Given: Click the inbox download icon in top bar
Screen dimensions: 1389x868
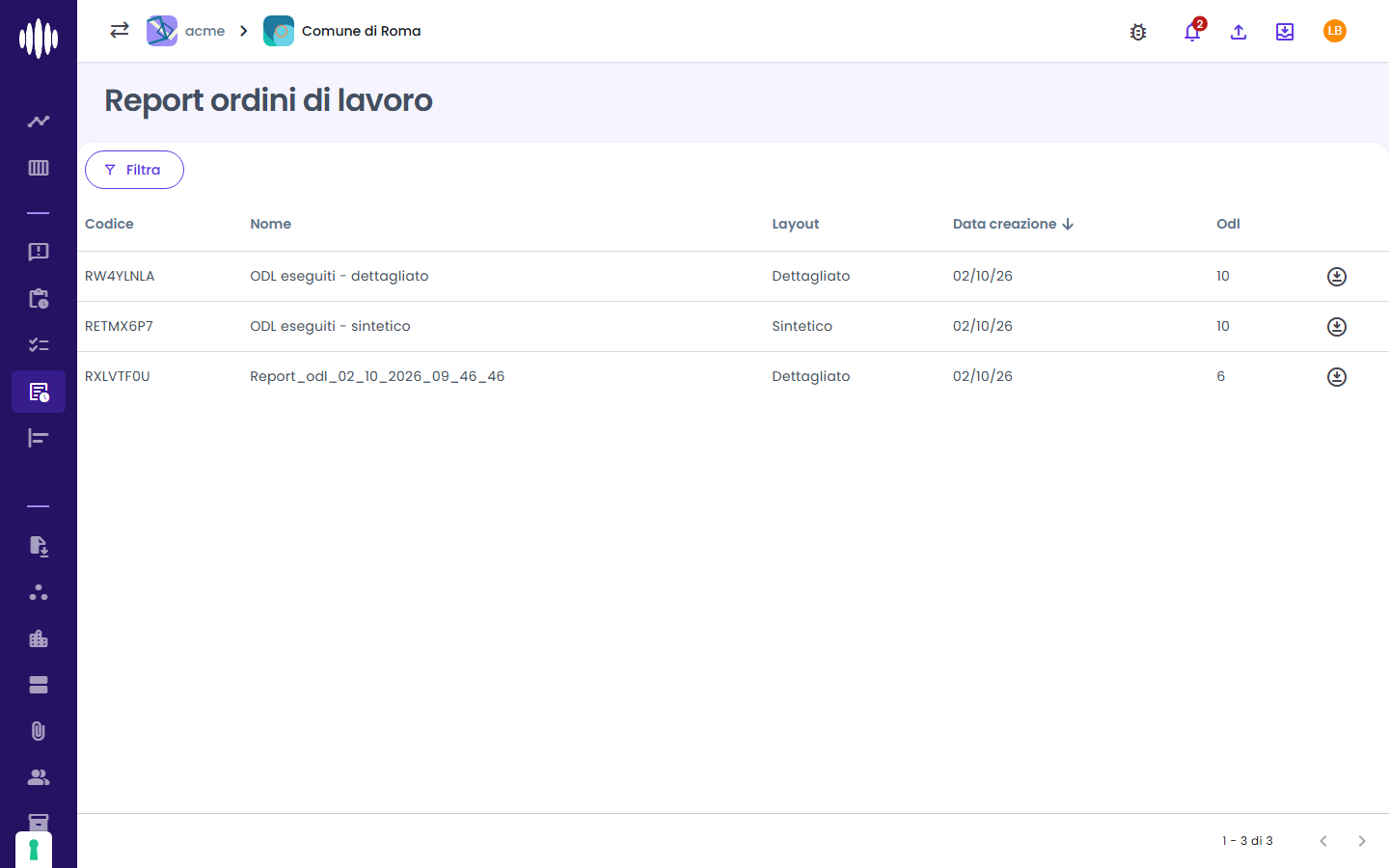Looking at the screenshot, I should 1285,32.
